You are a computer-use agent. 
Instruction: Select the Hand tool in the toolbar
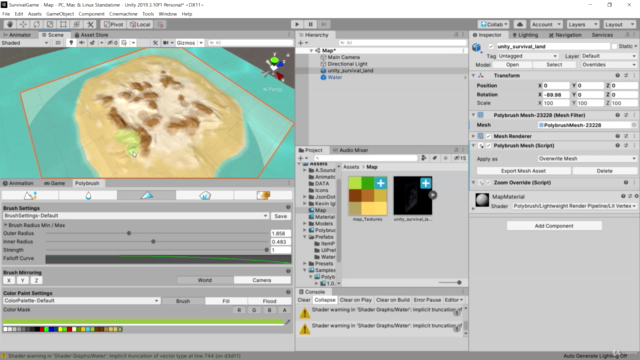click(10, 24)
